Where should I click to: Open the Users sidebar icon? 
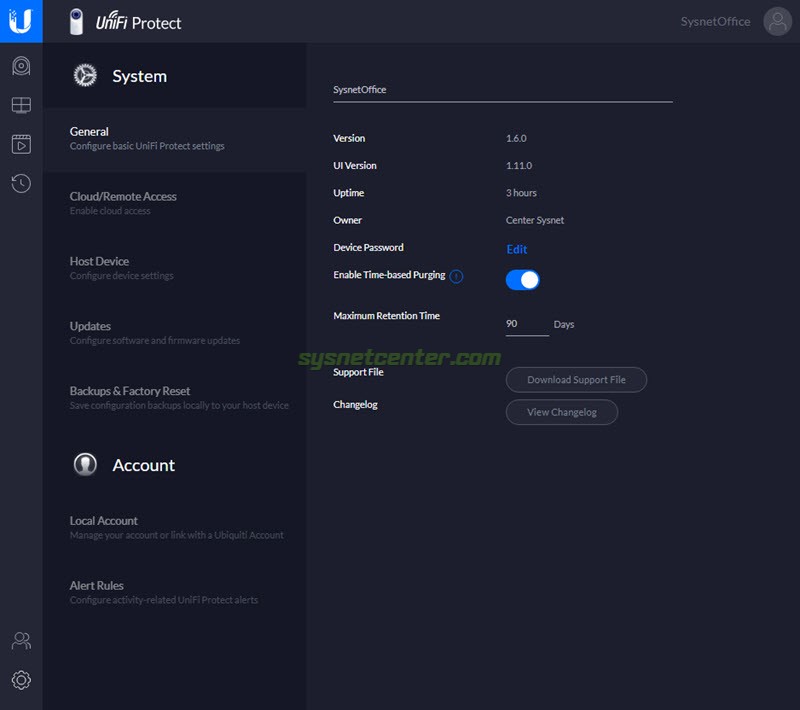[21, 641]
